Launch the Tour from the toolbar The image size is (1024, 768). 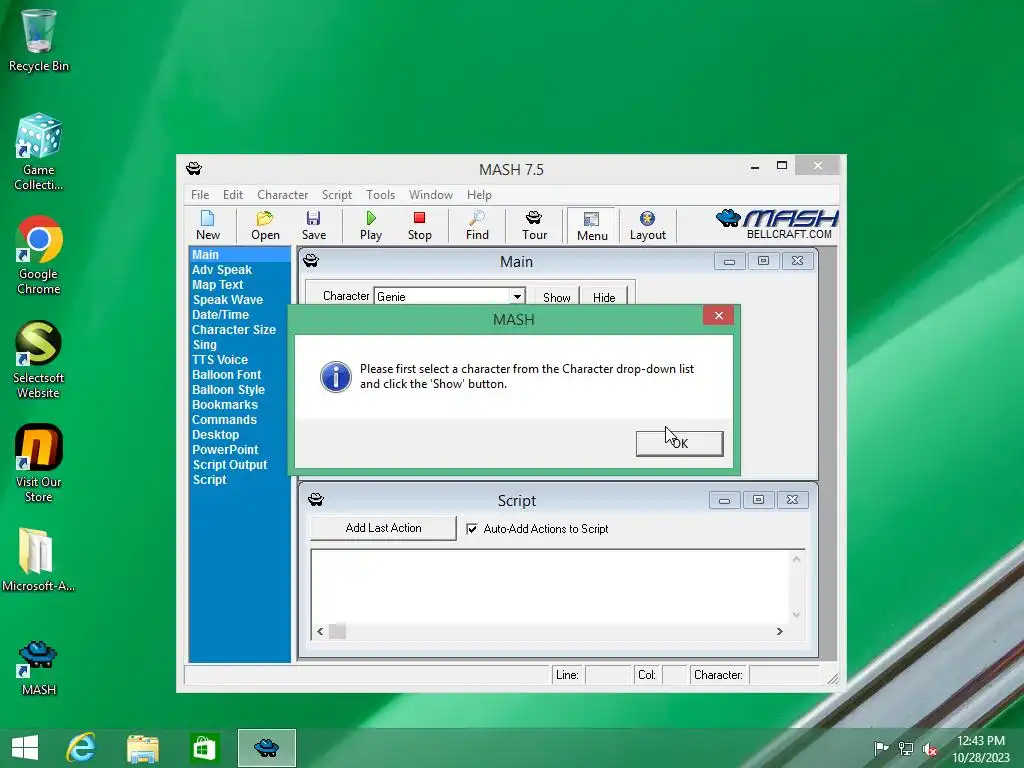[x=534, y=225]
